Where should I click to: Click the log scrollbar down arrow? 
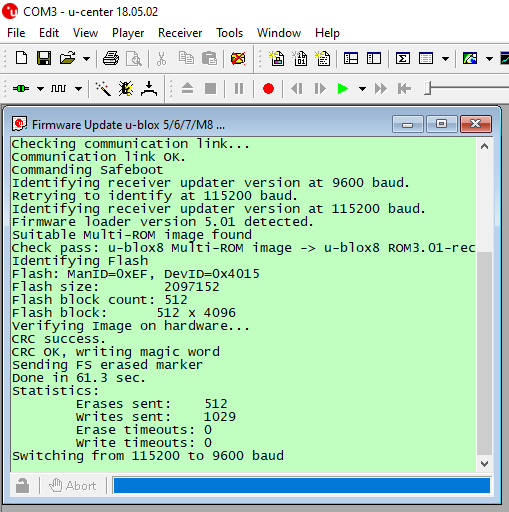point(485,464)
